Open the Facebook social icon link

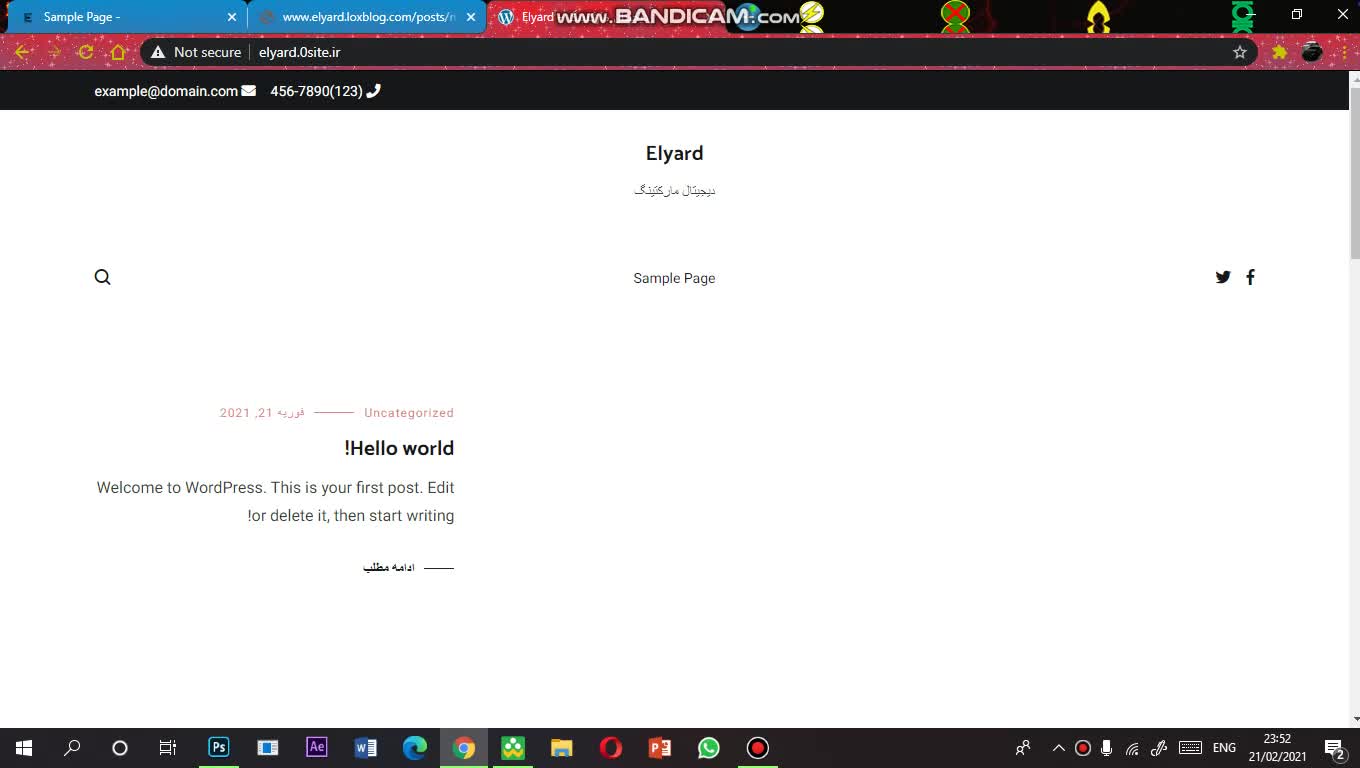[1250, 277]
